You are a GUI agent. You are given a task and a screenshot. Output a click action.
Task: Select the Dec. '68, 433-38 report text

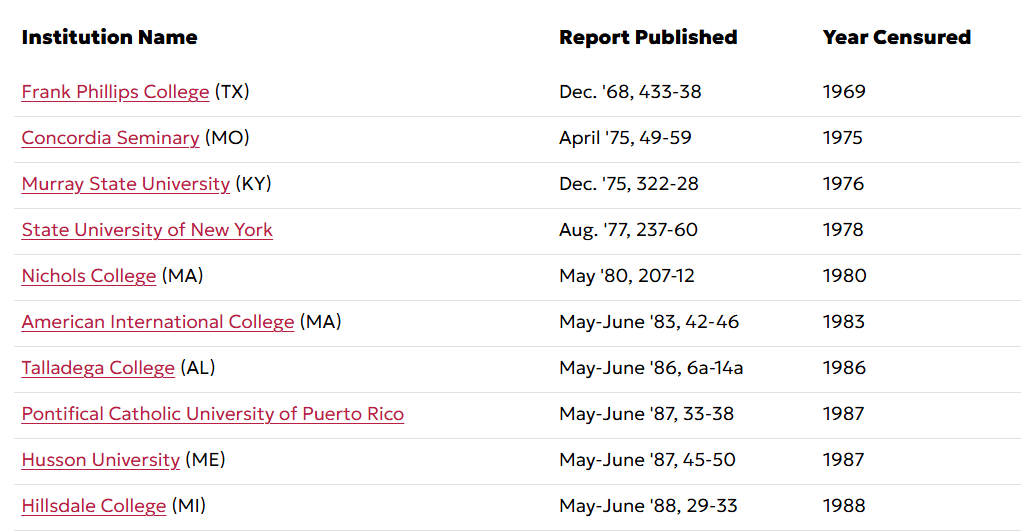point(630,92)
